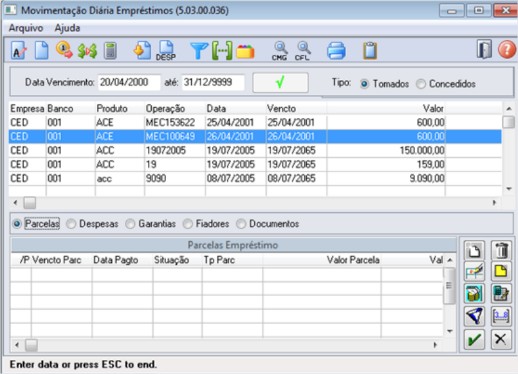Click the green dollar signs toolbar icon
518x374 pixels.
(x=87, y=51)
